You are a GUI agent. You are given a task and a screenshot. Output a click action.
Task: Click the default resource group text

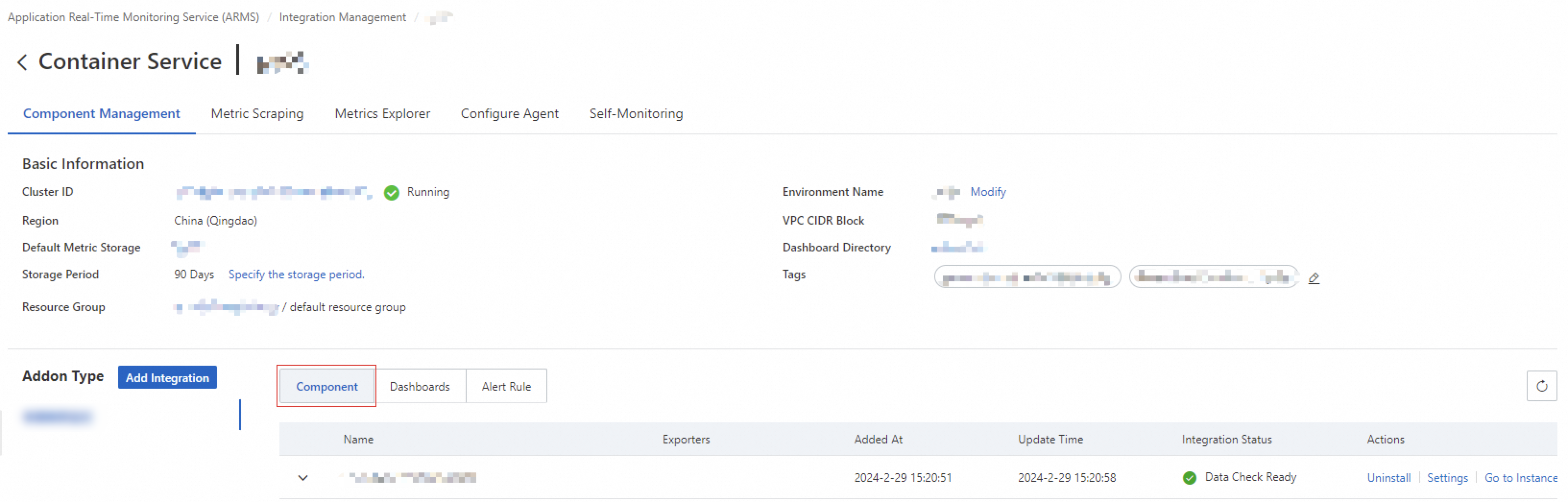tap(348, 307)
